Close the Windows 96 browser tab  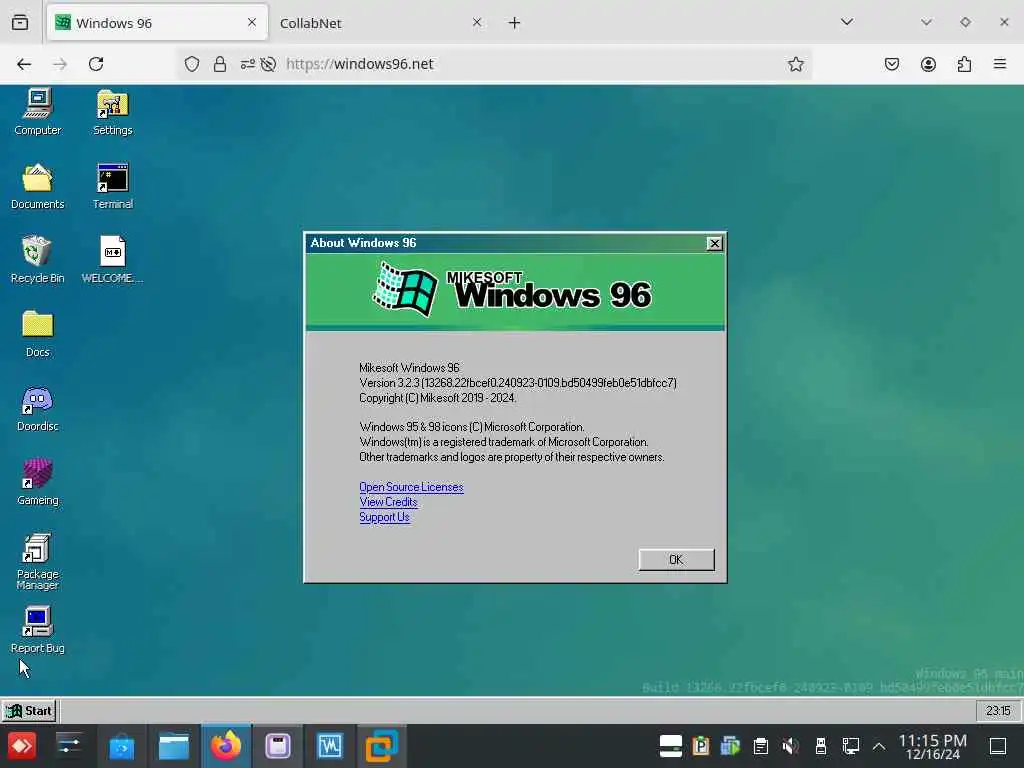[251, 23]
